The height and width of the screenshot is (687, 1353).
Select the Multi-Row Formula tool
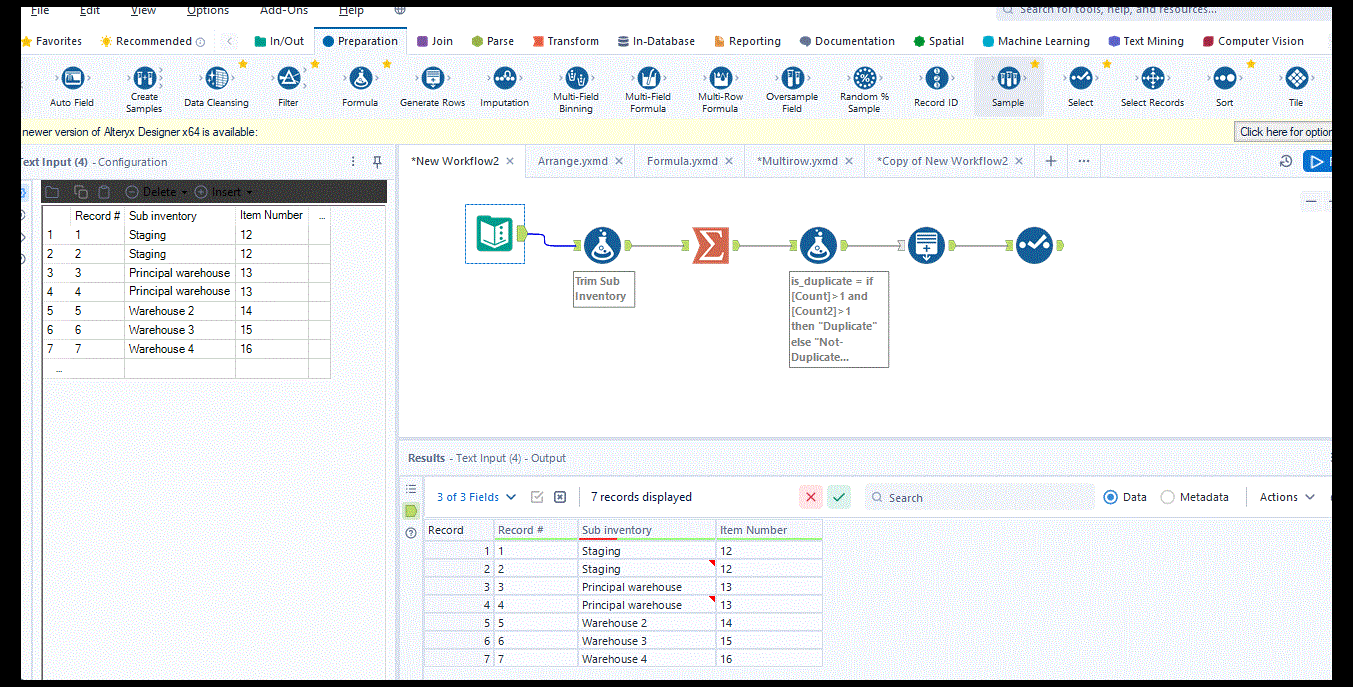[720, 80]
